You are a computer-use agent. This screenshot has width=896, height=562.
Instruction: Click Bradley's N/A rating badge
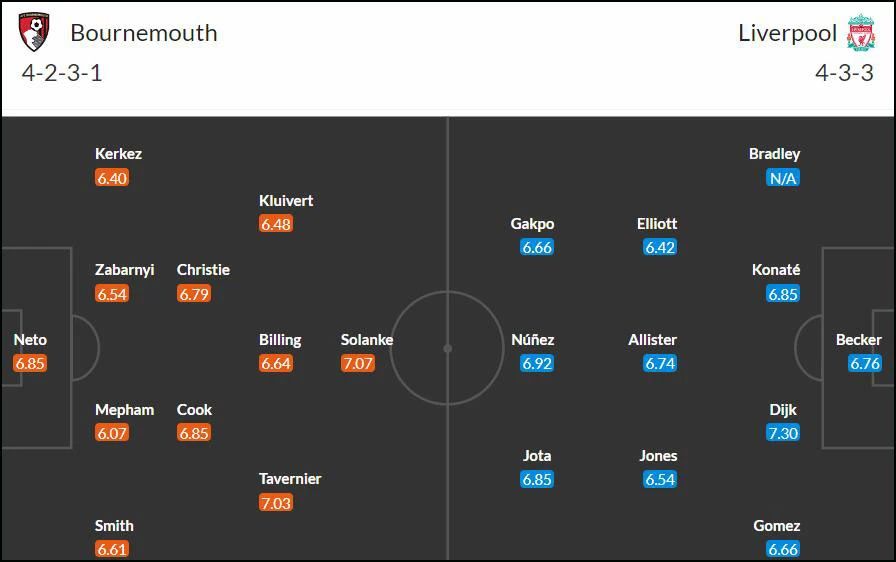pyautogui.click(x=783, y=178)
